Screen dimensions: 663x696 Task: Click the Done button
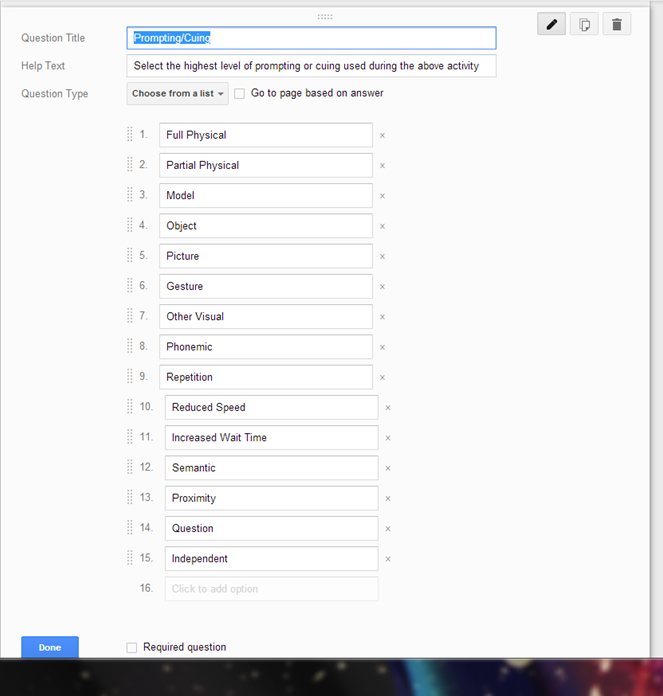pyautogui.click(x=50, y=647)
